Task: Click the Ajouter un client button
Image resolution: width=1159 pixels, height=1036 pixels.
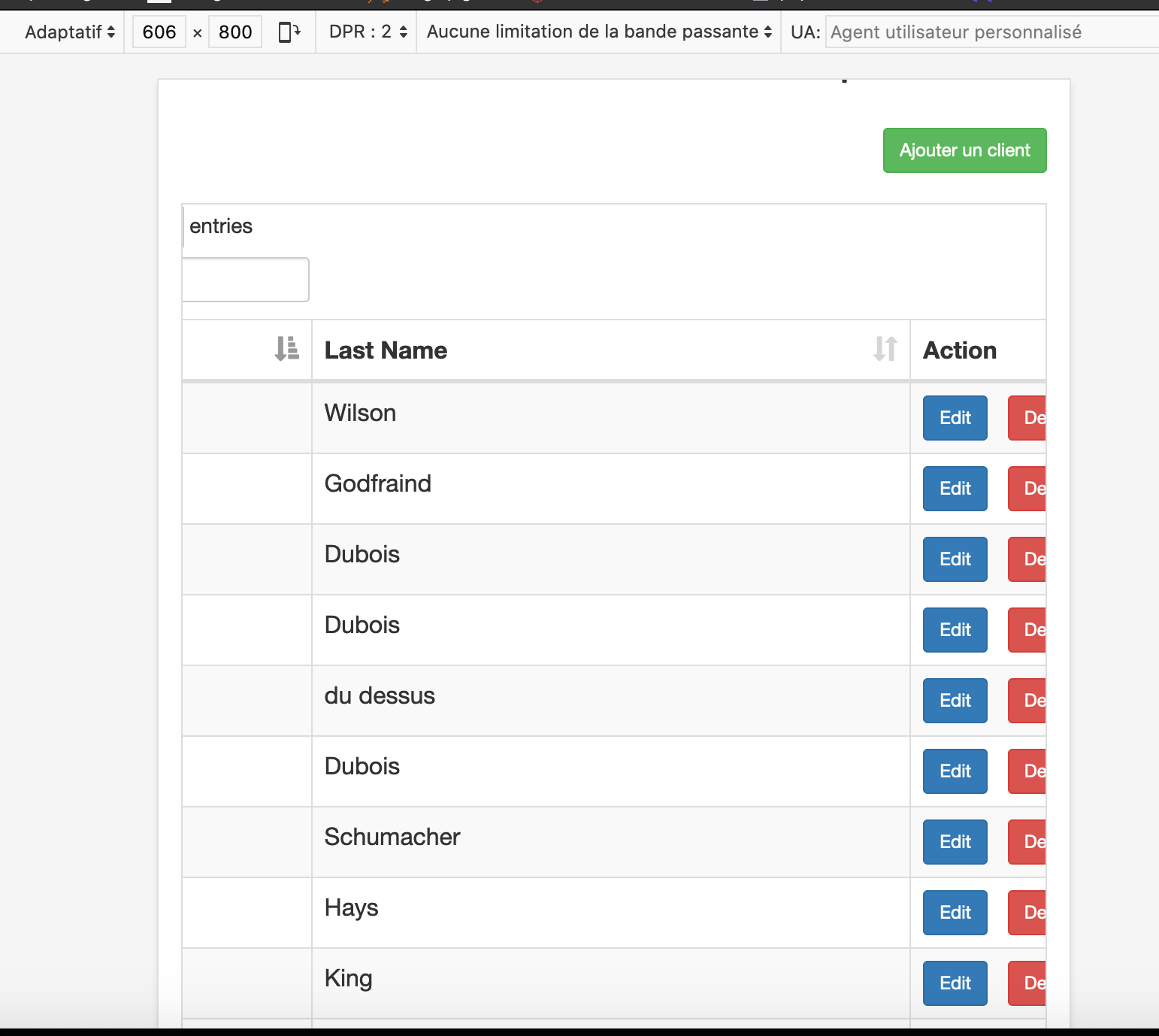Action: click(x=965, y=150)
